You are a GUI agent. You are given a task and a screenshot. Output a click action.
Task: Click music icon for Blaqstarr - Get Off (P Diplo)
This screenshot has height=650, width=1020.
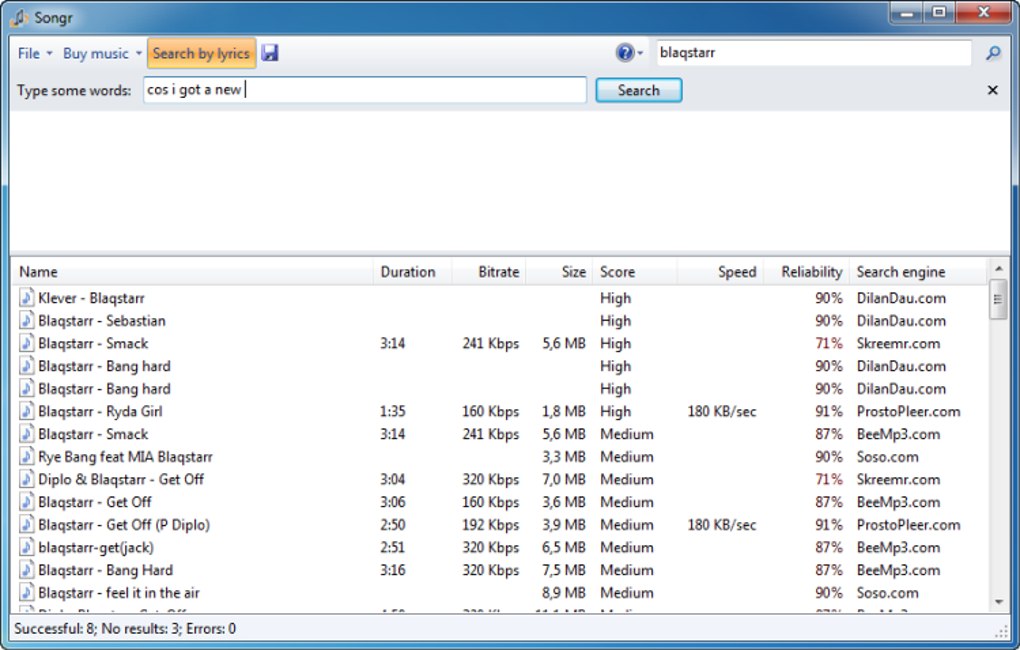(x=27, y=524)
